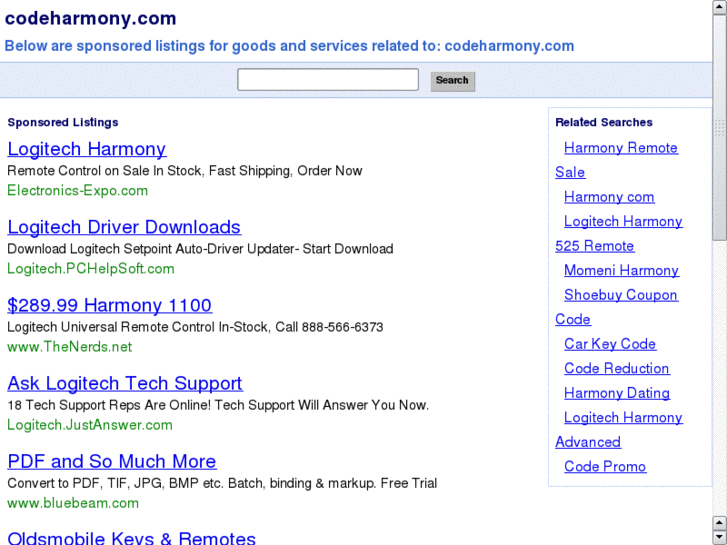727x545 pixels.
Task: Click the bottommost scrollbar down arrow
Action: [720, 537]
